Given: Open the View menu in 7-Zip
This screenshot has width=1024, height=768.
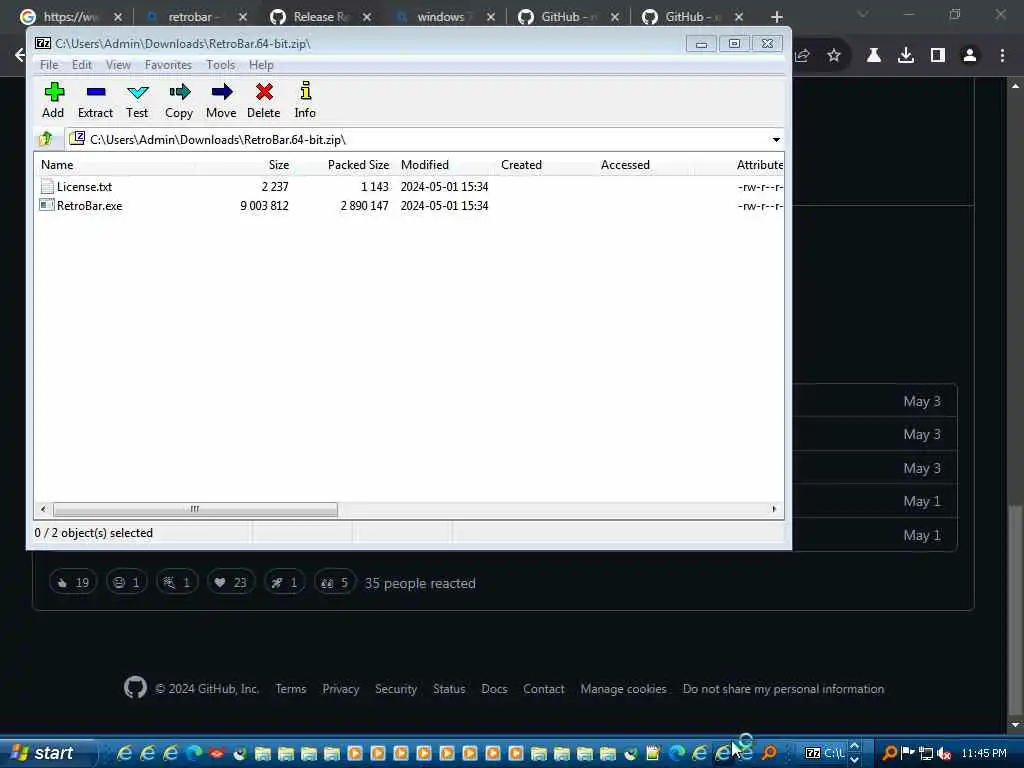Looking at the screenshot, I should pos(118,65).
